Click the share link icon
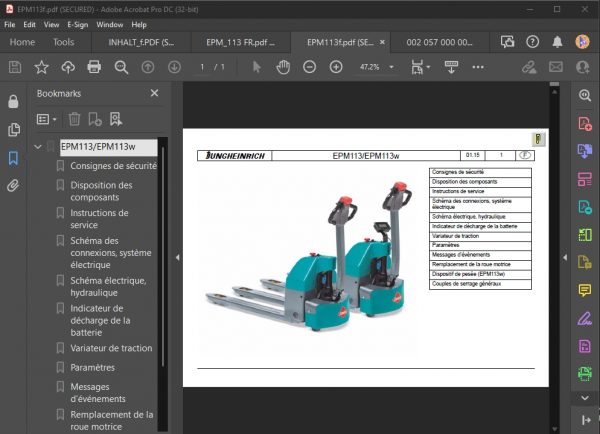The width and height of the screenshot is (600, 434). [529, 67]
